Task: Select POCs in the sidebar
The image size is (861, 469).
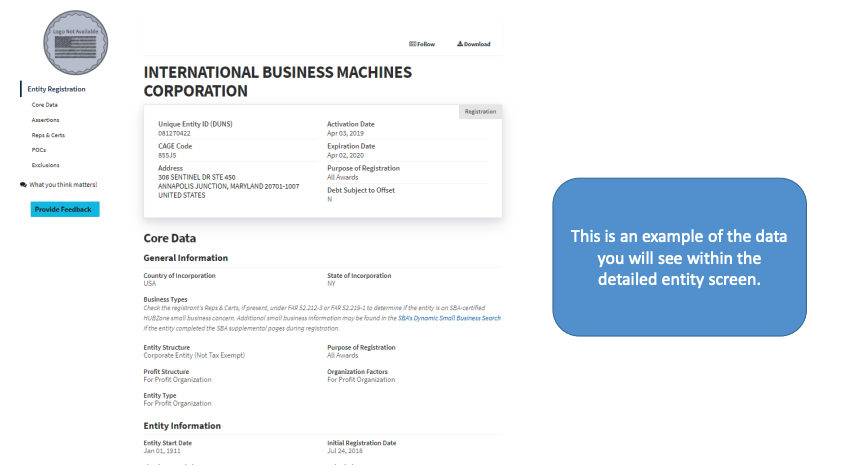Action: click(x=39, y=150)
